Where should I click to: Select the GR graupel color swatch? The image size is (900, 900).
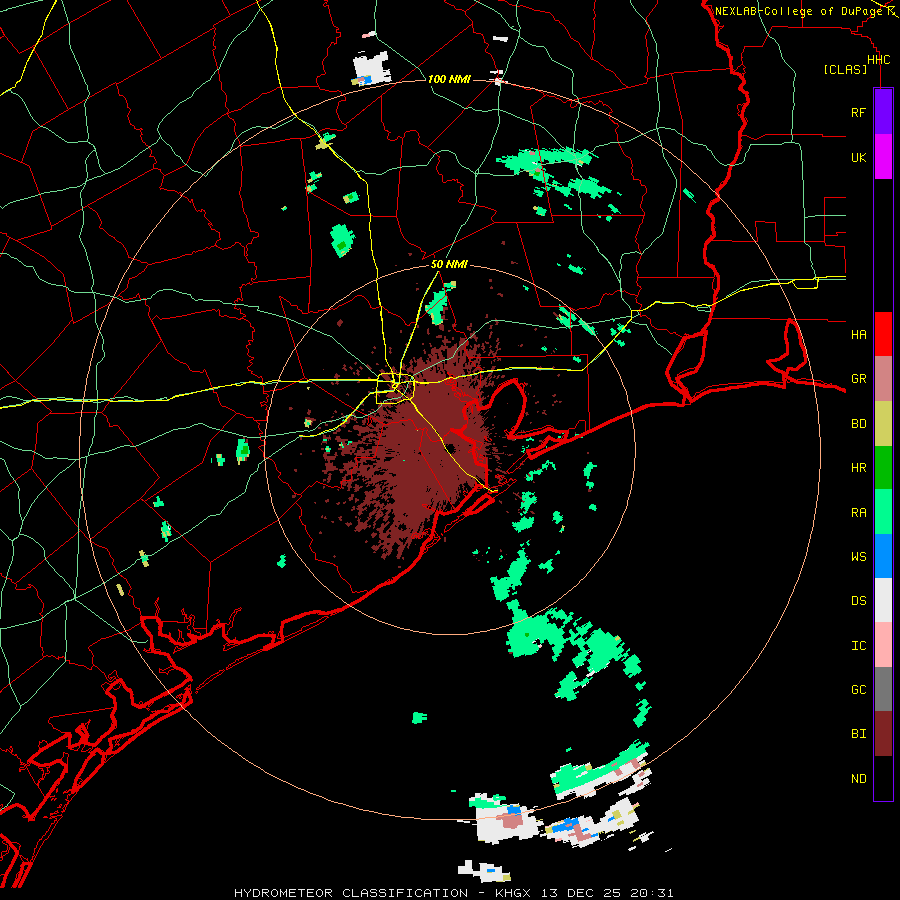pos(883,379)
